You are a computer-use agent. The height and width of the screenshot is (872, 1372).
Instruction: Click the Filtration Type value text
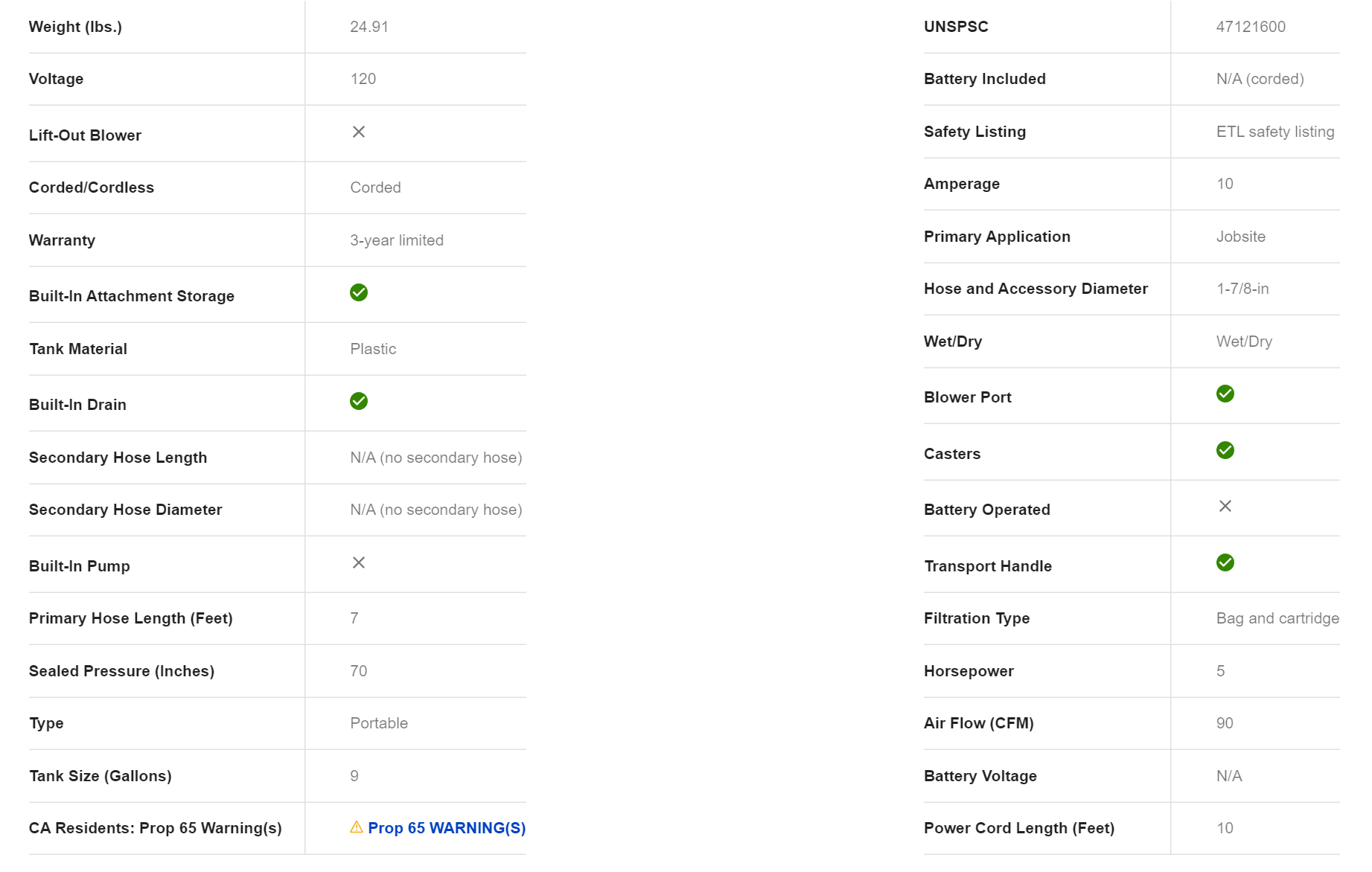[1277, 618]
